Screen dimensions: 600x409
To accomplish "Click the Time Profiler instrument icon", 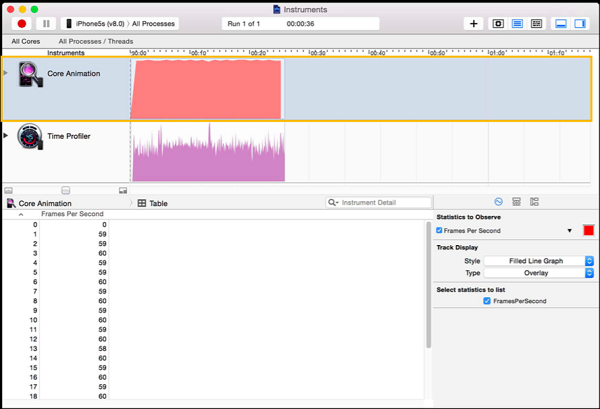I will point(30,141).
